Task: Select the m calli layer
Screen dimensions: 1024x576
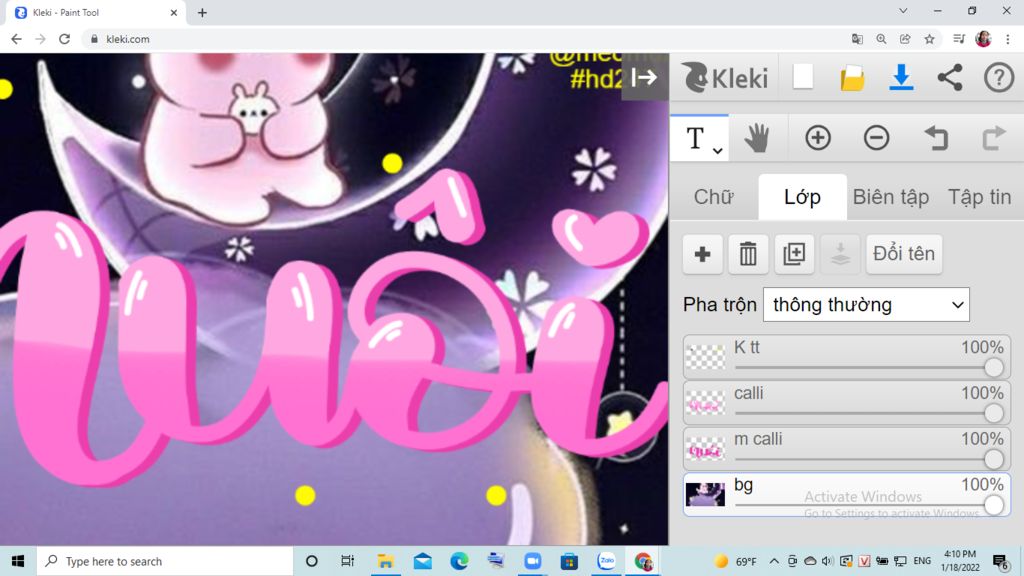Action: click(x=846, y=448)
